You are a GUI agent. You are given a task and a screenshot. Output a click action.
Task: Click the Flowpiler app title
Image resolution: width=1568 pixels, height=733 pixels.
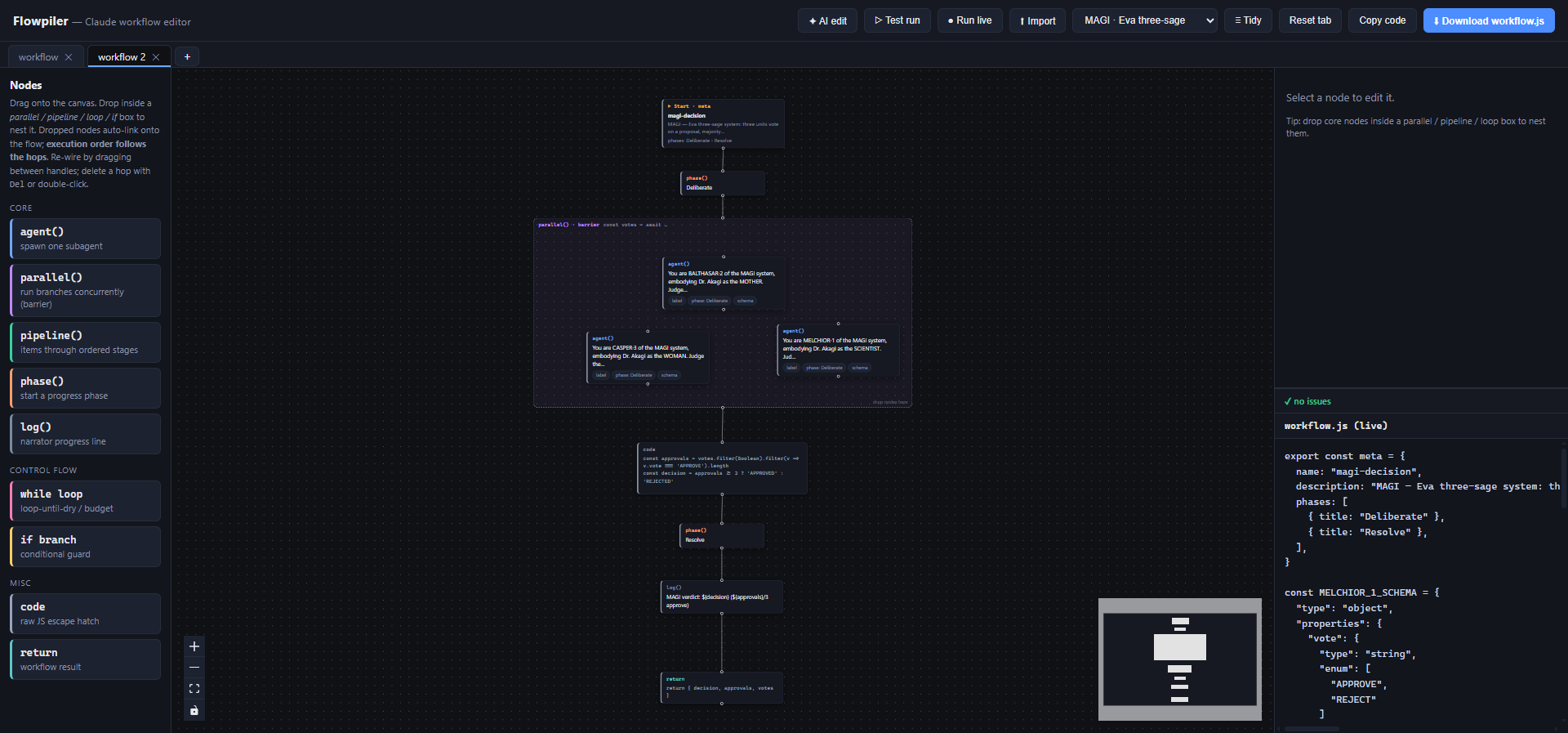pyautogui.click(x=41, y=21)
